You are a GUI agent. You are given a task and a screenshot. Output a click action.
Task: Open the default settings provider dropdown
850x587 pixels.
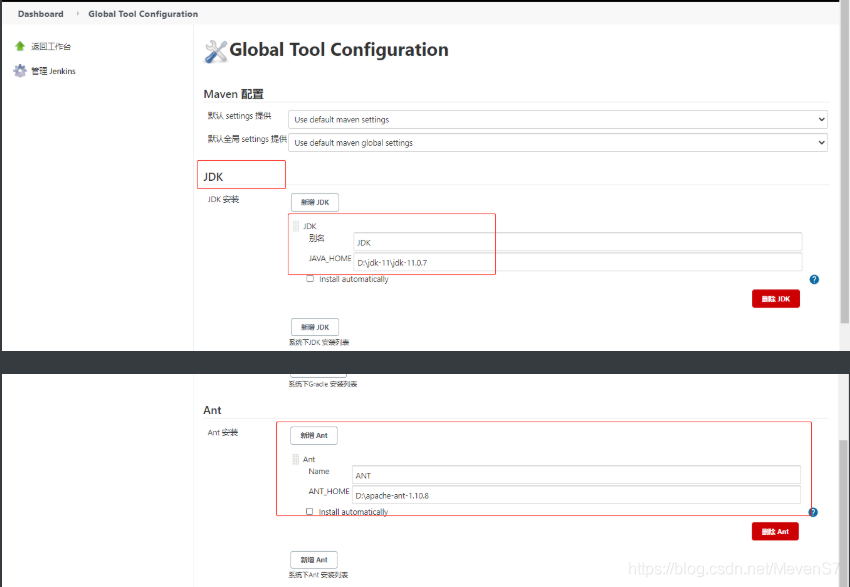pyautogui.click(x=558, y=119)
